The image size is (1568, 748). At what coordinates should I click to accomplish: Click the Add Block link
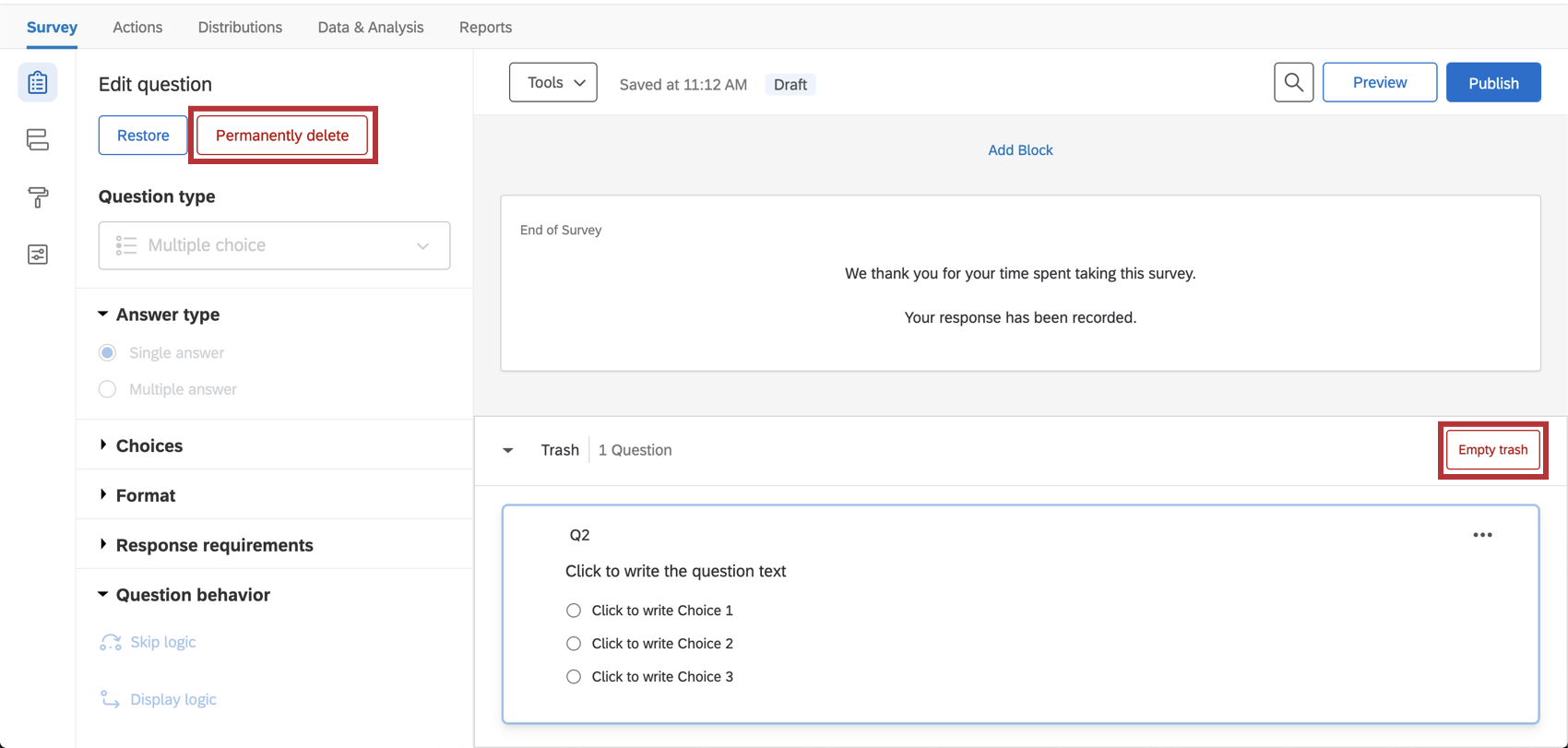[1020, 150]
